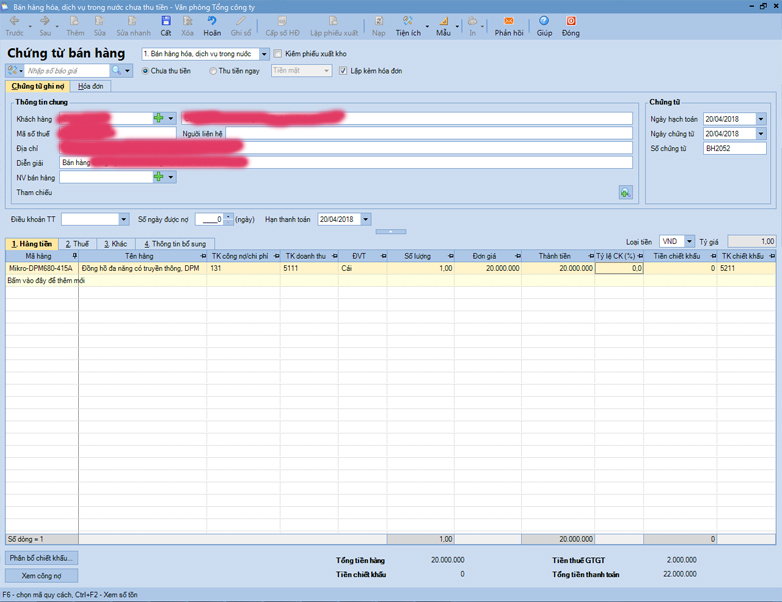Select the Chưa thu tiền radio button
Image resolution: width=782 pixels, height=602 pixels.
coord(145,71)
